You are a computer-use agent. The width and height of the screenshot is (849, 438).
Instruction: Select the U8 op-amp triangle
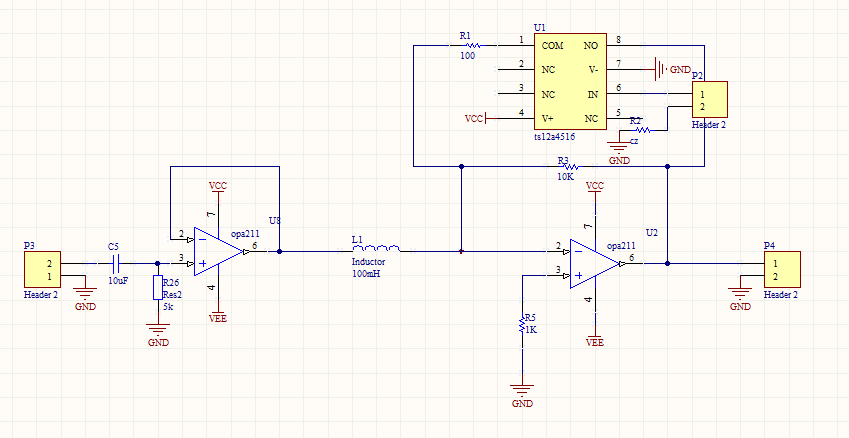point(218,251)
